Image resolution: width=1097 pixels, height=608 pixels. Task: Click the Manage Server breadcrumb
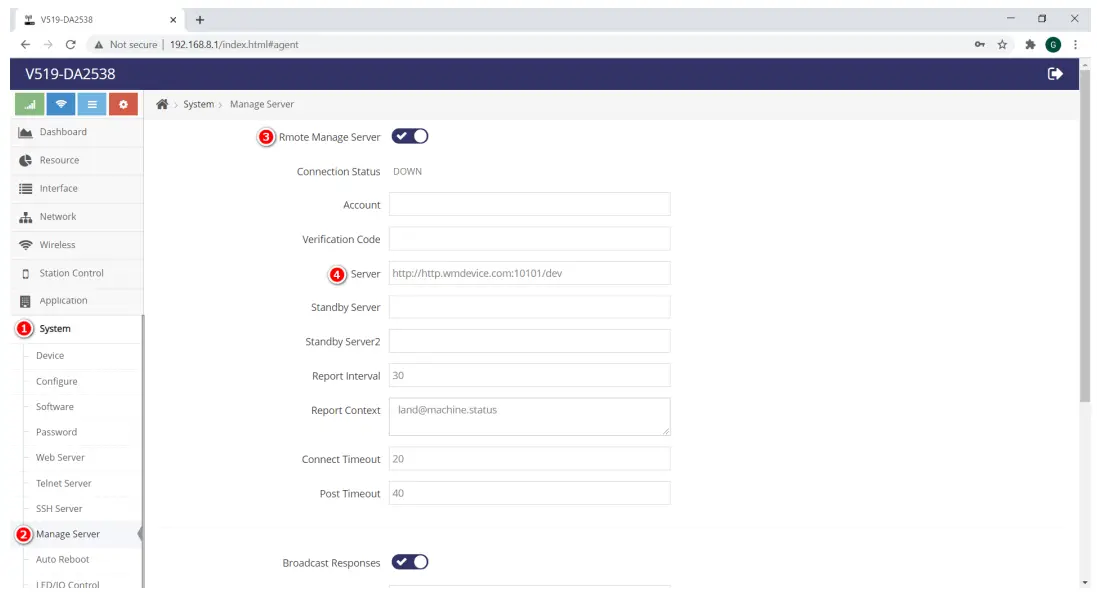click(x=262, y=104)
